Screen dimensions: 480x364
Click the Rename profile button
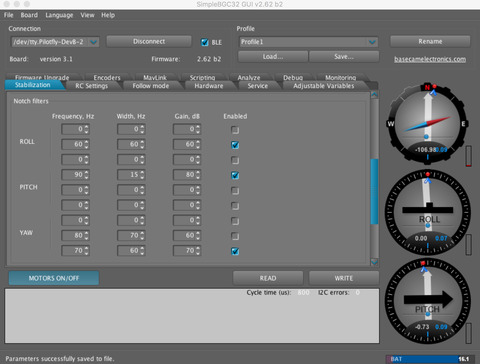point(430,42)
